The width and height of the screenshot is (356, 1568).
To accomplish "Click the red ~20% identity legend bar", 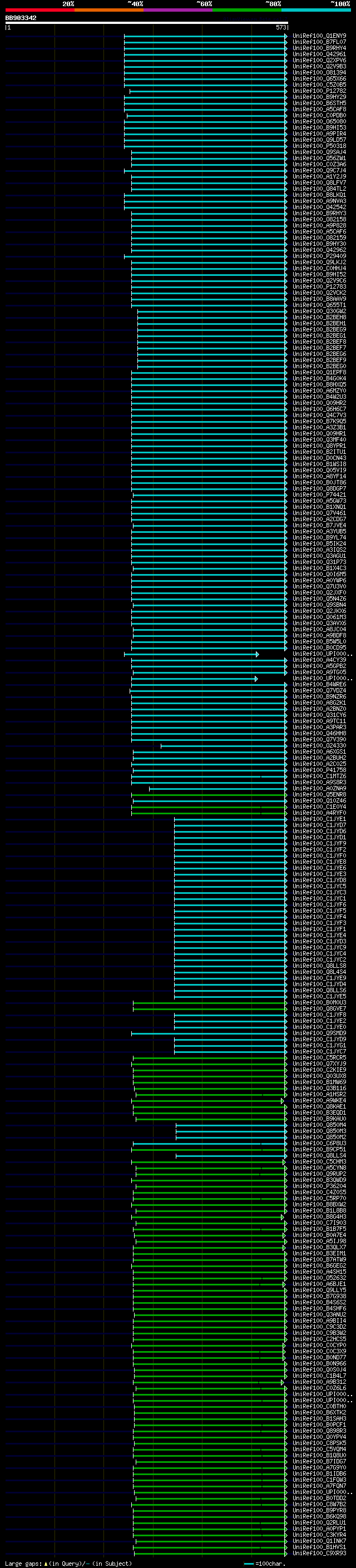I will [x=39, y=11].
